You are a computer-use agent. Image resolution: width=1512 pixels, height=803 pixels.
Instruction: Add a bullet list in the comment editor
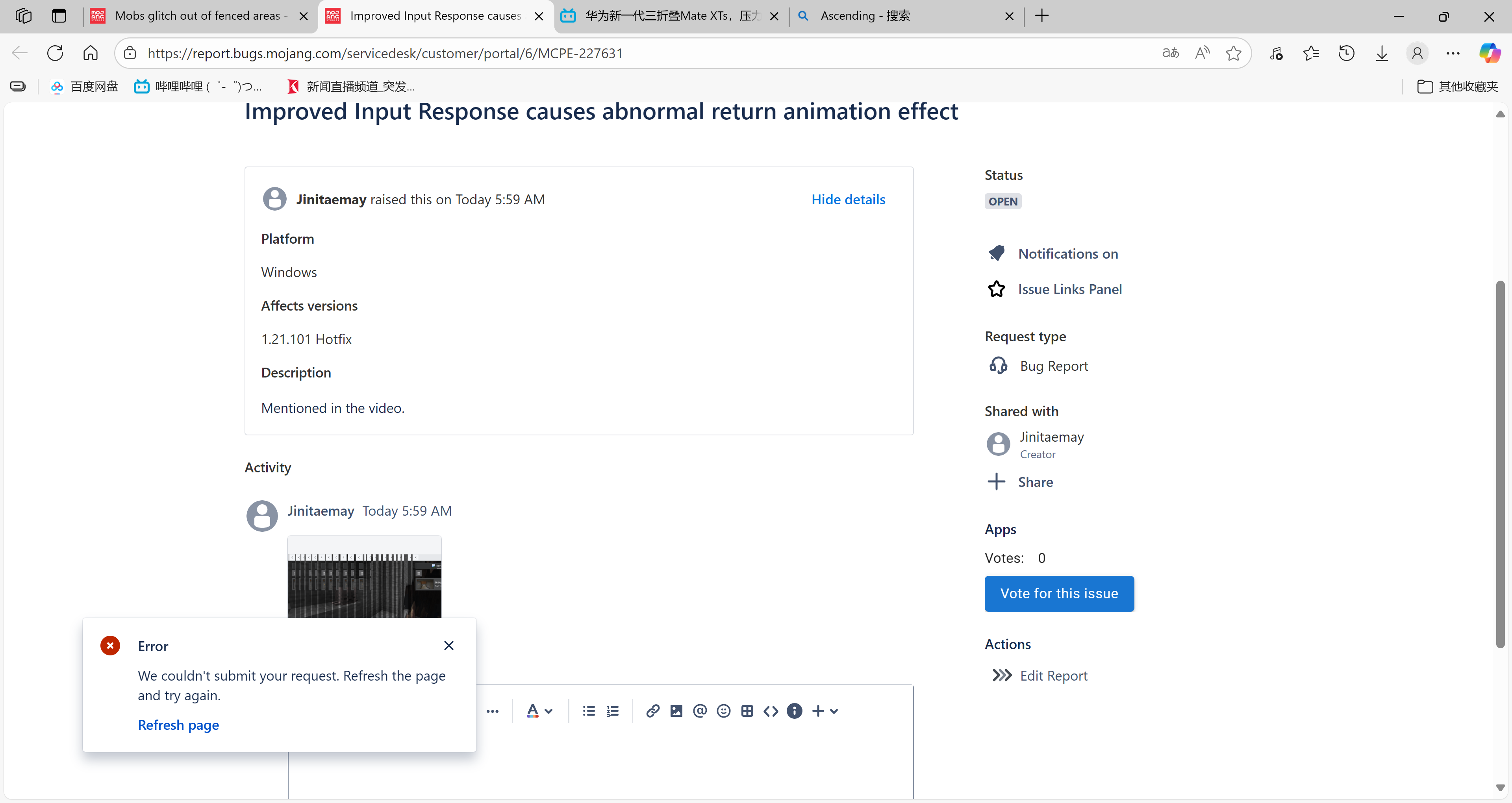click(x=589, y=711)
